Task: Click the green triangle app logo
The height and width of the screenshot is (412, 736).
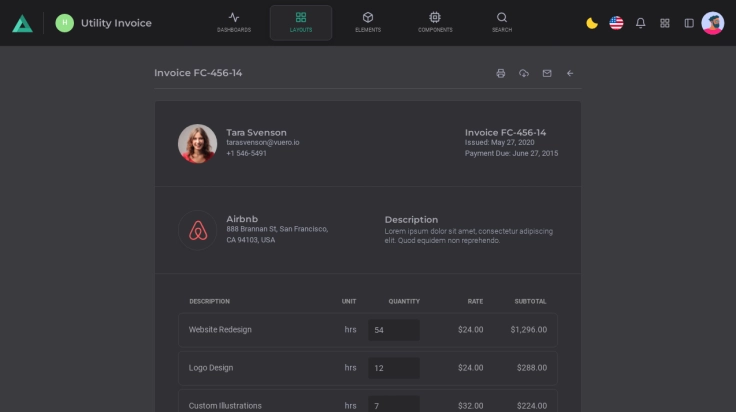Action: 22,23
